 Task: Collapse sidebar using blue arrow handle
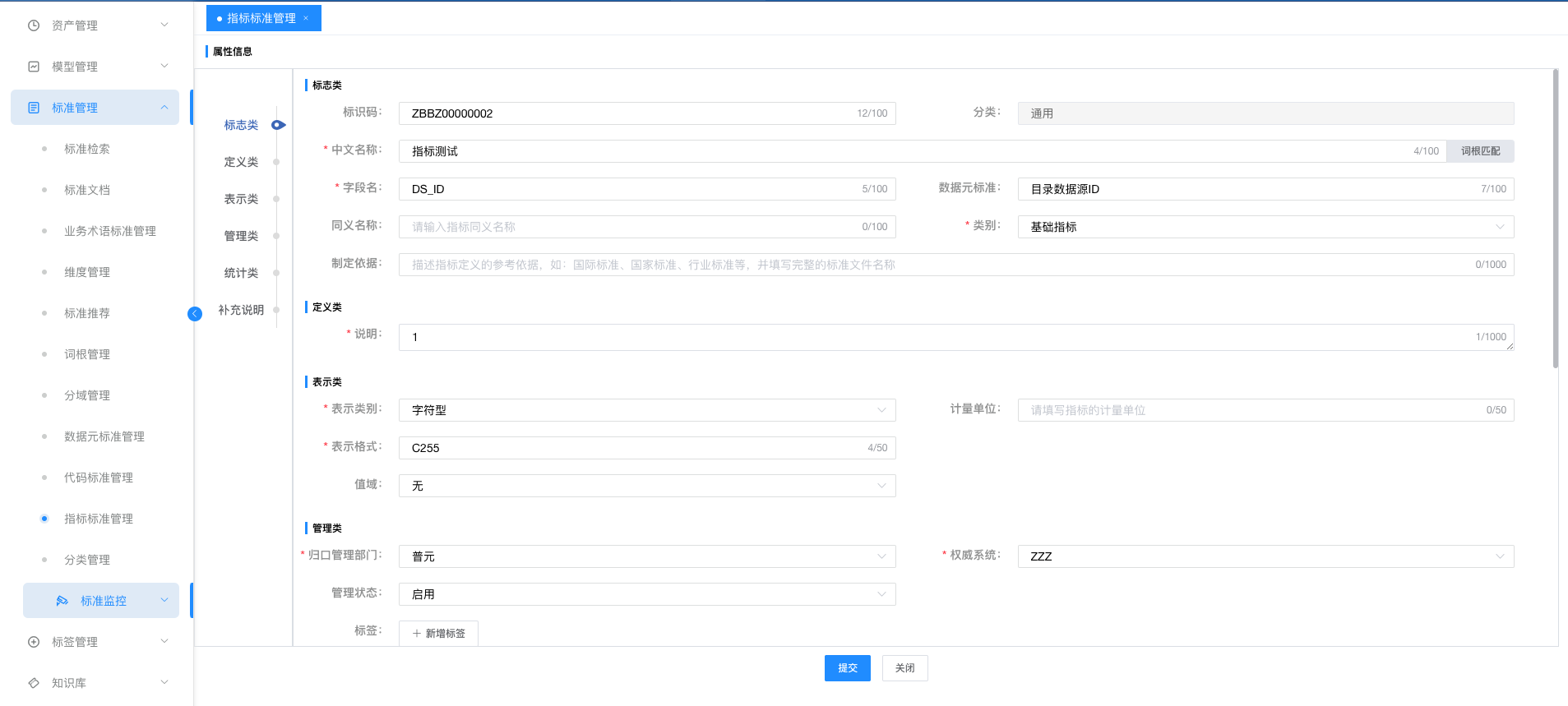click(195, 313)
